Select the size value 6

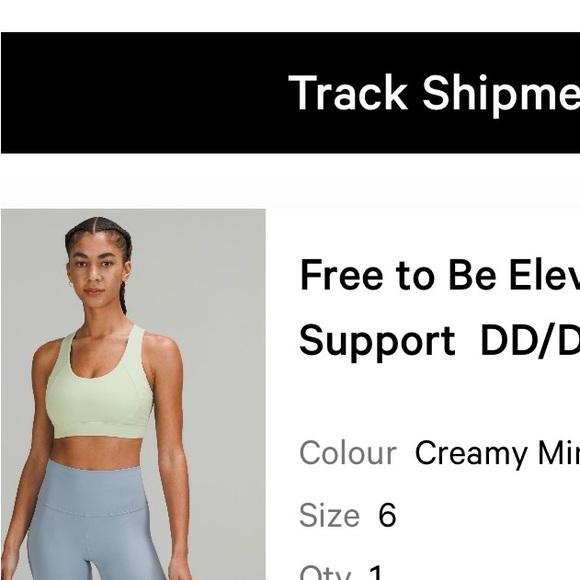(387, 515)
